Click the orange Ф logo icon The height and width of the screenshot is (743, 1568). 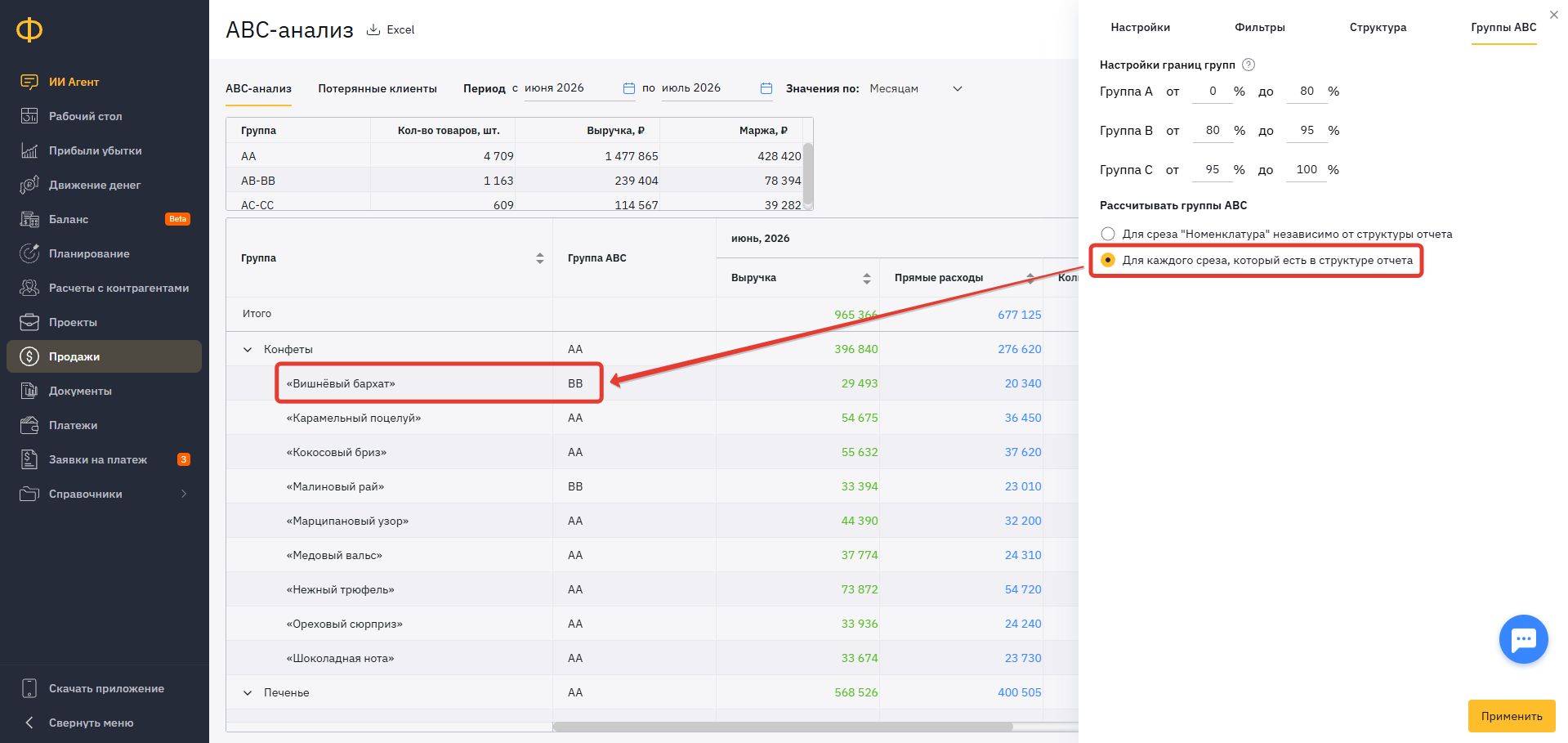[x=29, y=30]
